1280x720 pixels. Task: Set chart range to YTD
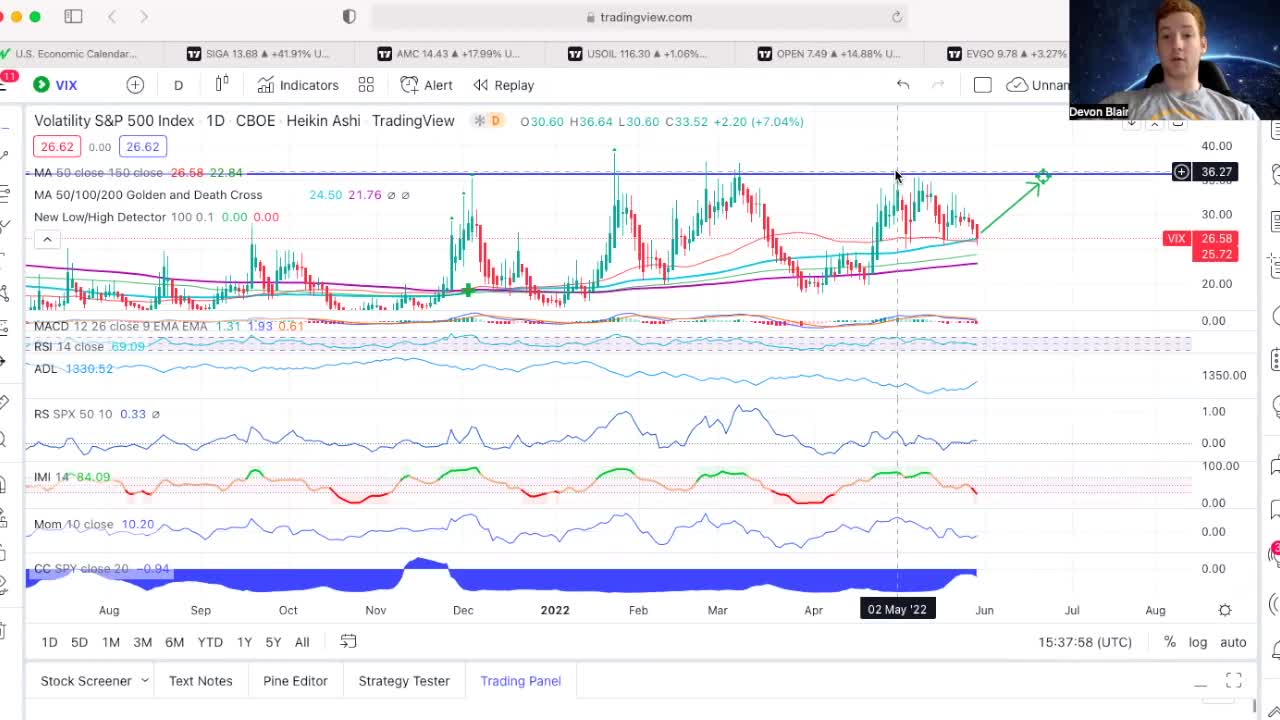(x=210, y=642)
